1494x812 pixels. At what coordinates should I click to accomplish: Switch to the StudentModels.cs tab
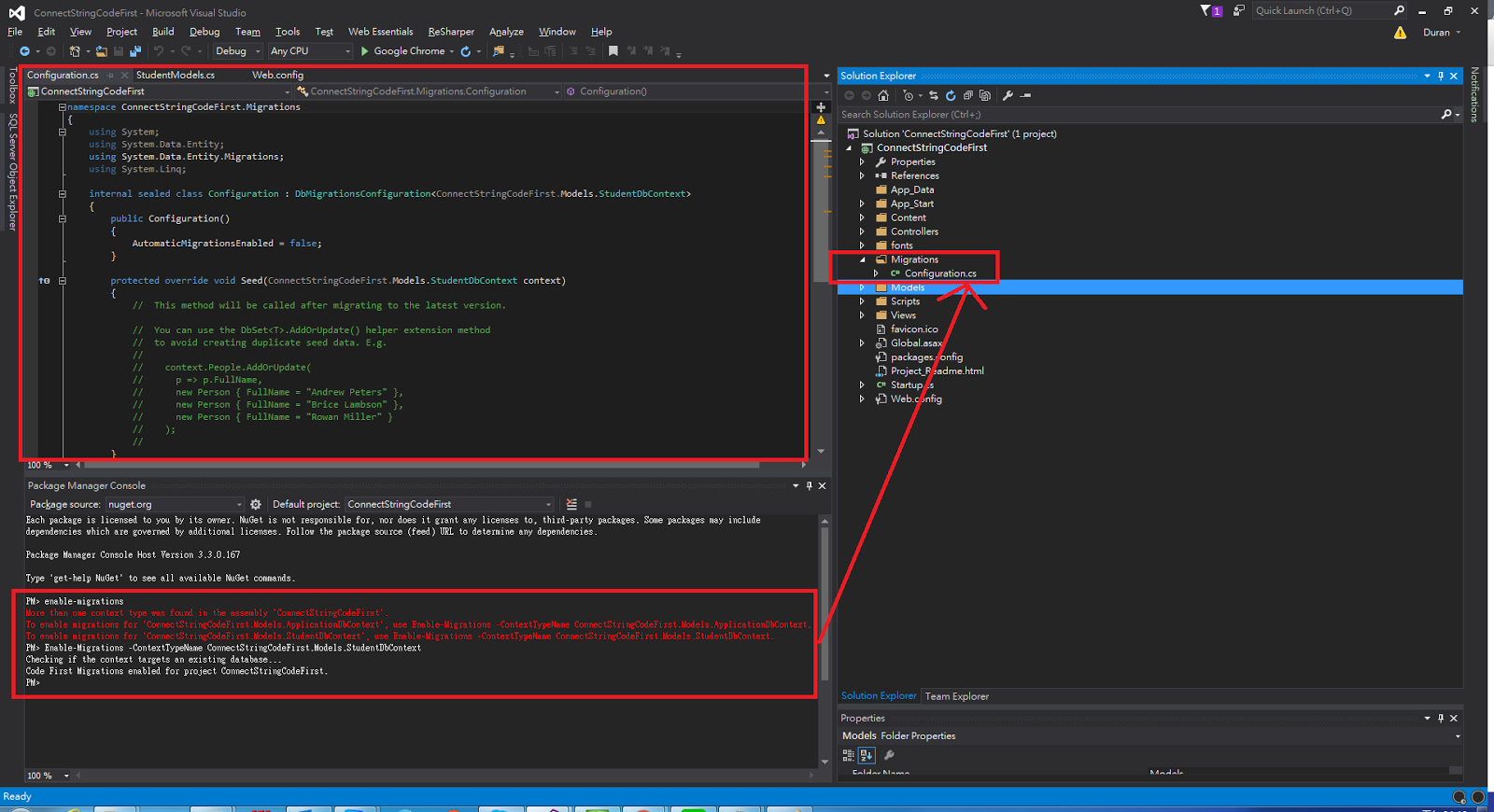click(176, 76)
